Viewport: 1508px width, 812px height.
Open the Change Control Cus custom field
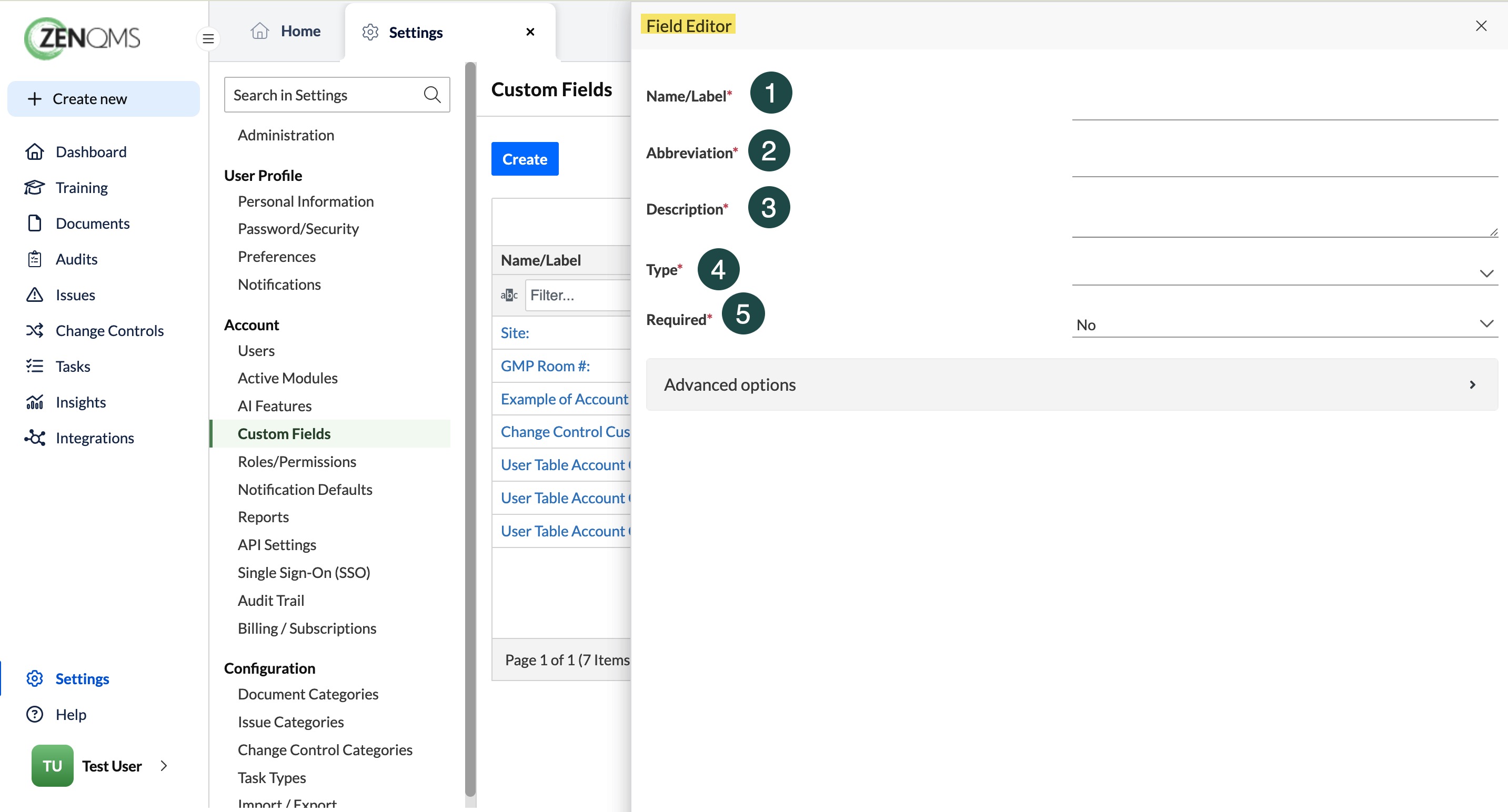[565, 431]
